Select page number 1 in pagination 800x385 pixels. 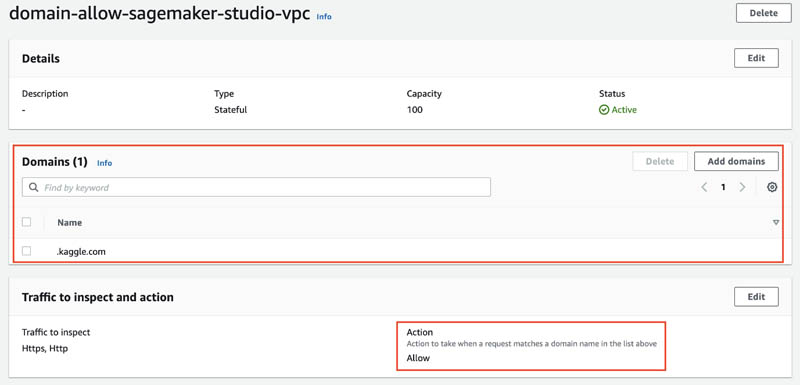723,187
